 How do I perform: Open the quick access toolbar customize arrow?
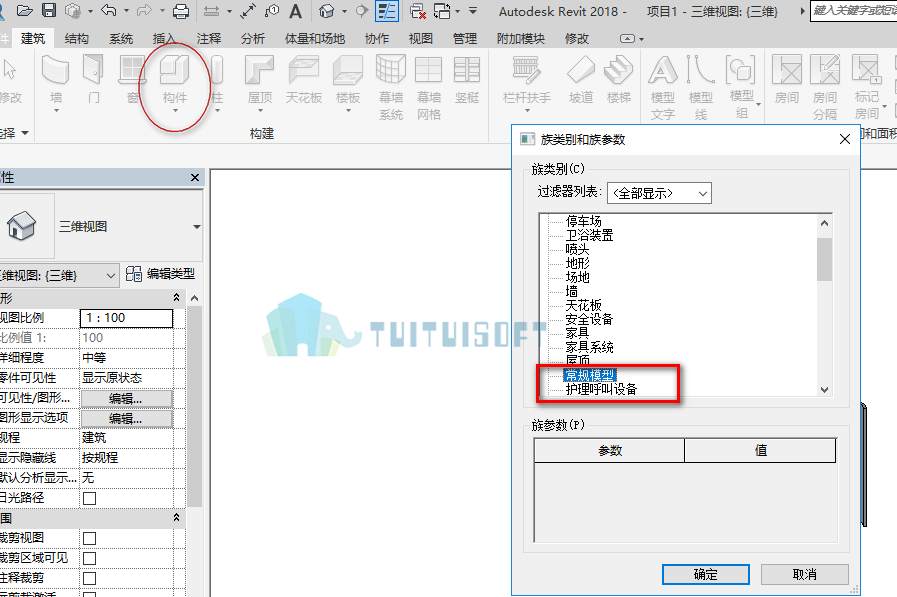[473, 11]
